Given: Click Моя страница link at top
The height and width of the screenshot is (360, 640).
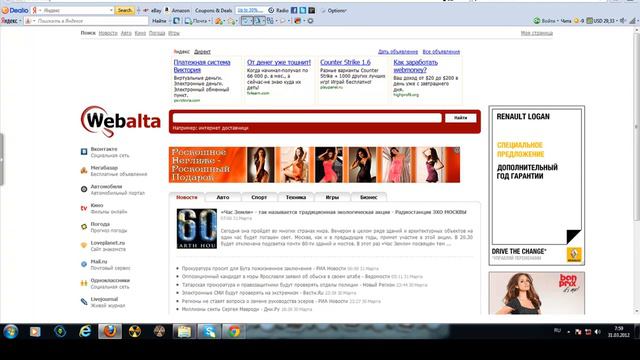Looking at the screenshot, I should click(537, 33).
